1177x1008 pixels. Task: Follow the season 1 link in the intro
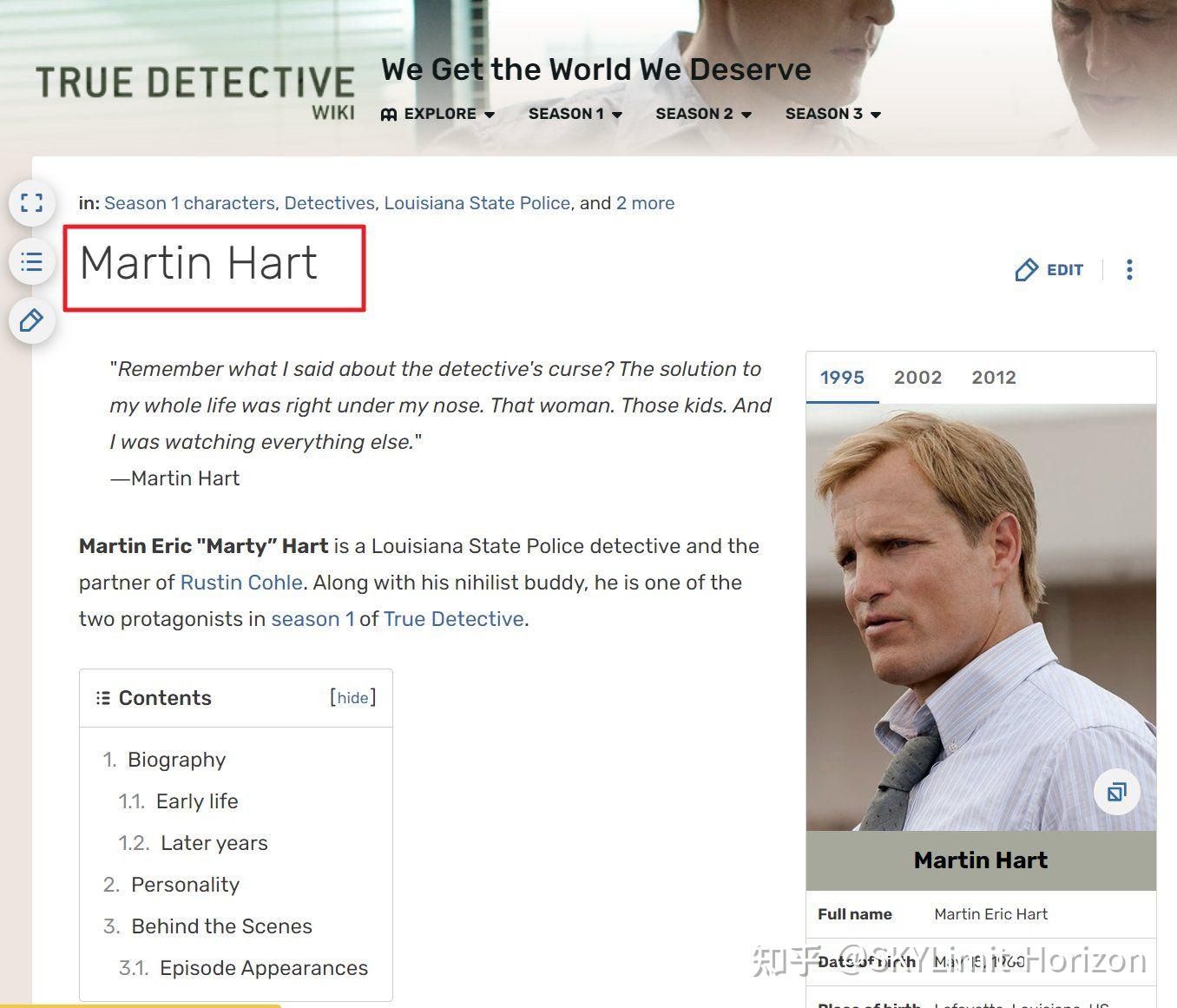(x=312, y=619)
